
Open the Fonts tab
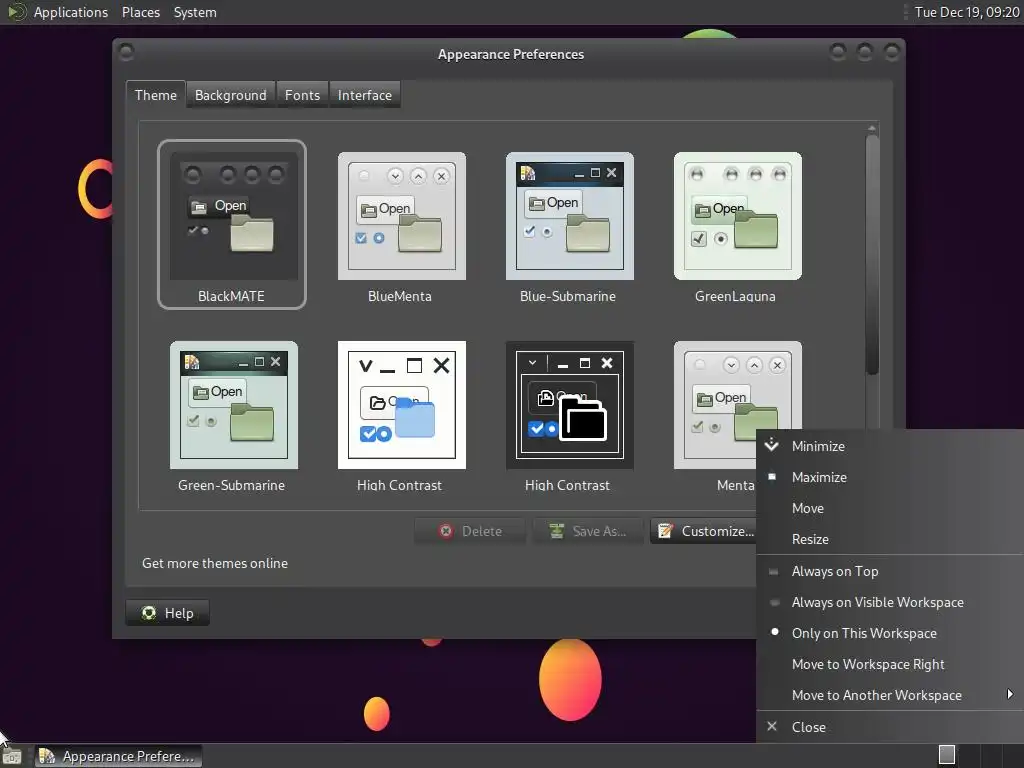coord(302,95)
